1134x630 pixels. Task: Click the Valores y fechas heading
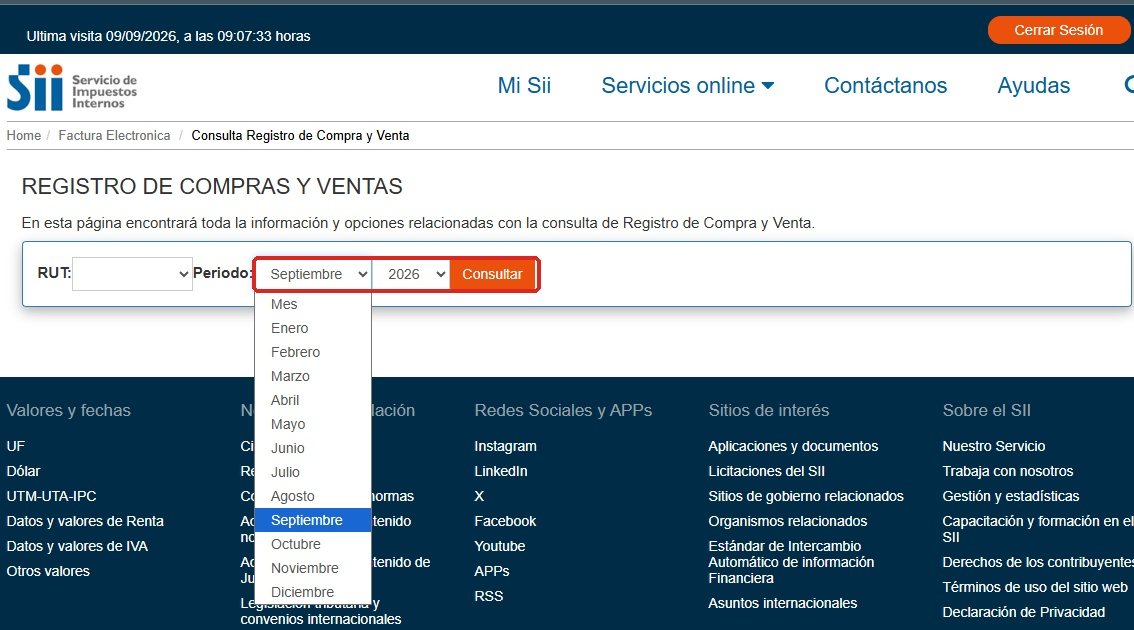click(x=69, y=410)
